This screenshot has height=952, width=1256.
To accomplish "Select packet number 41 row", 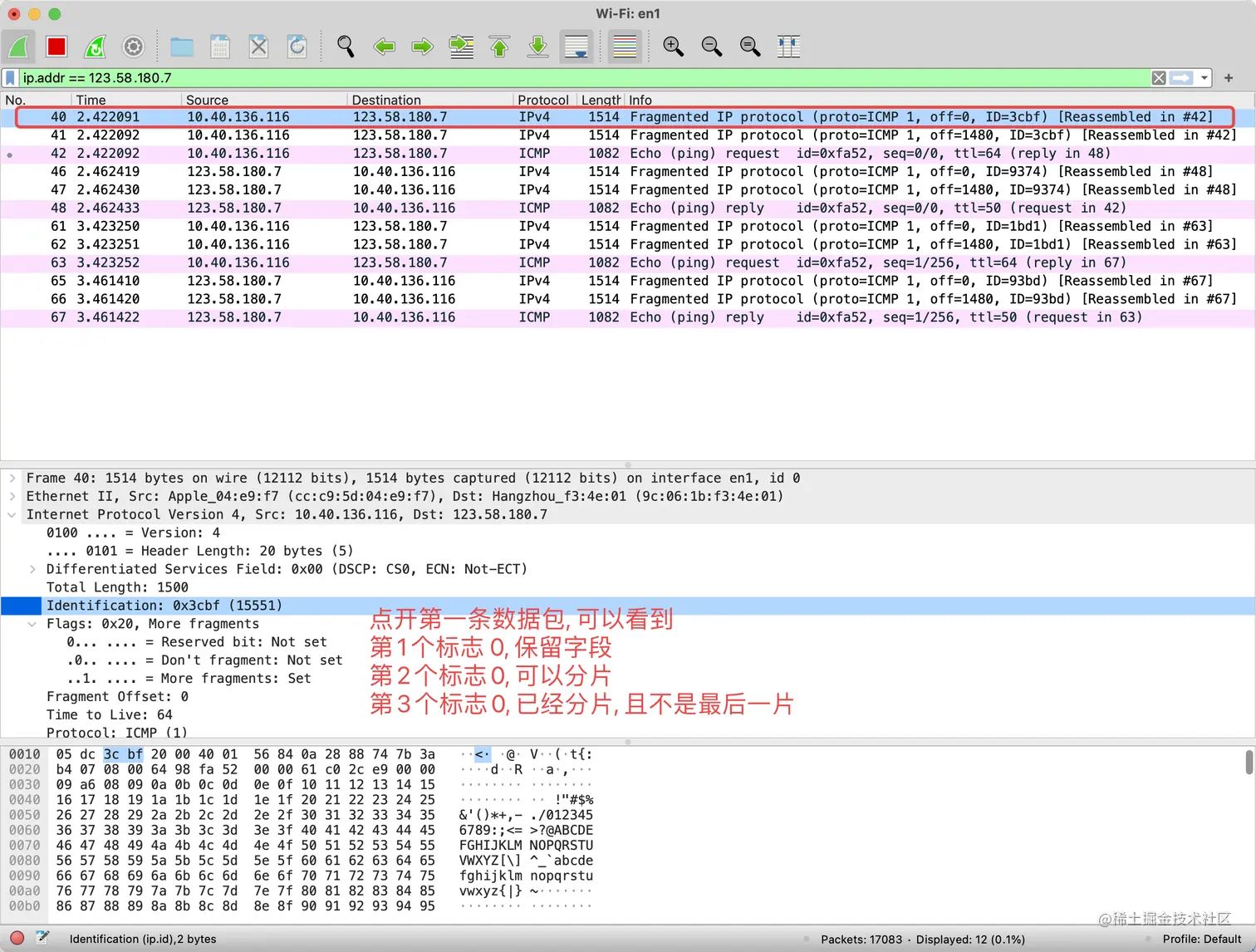I will 627,135.
